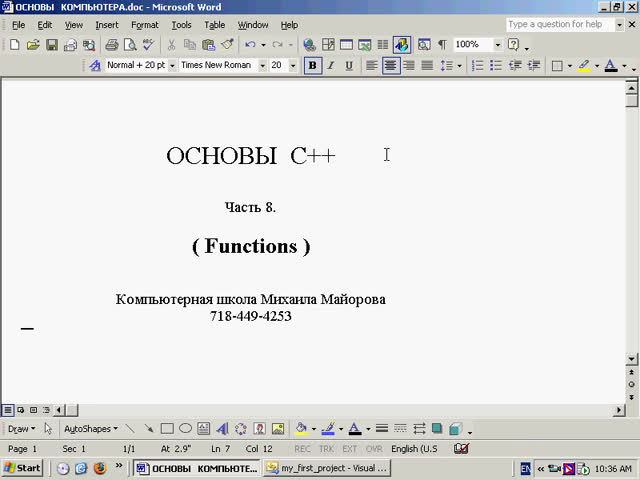
Task: Click the Windows Start button
Action: click(x=23, y=468)
